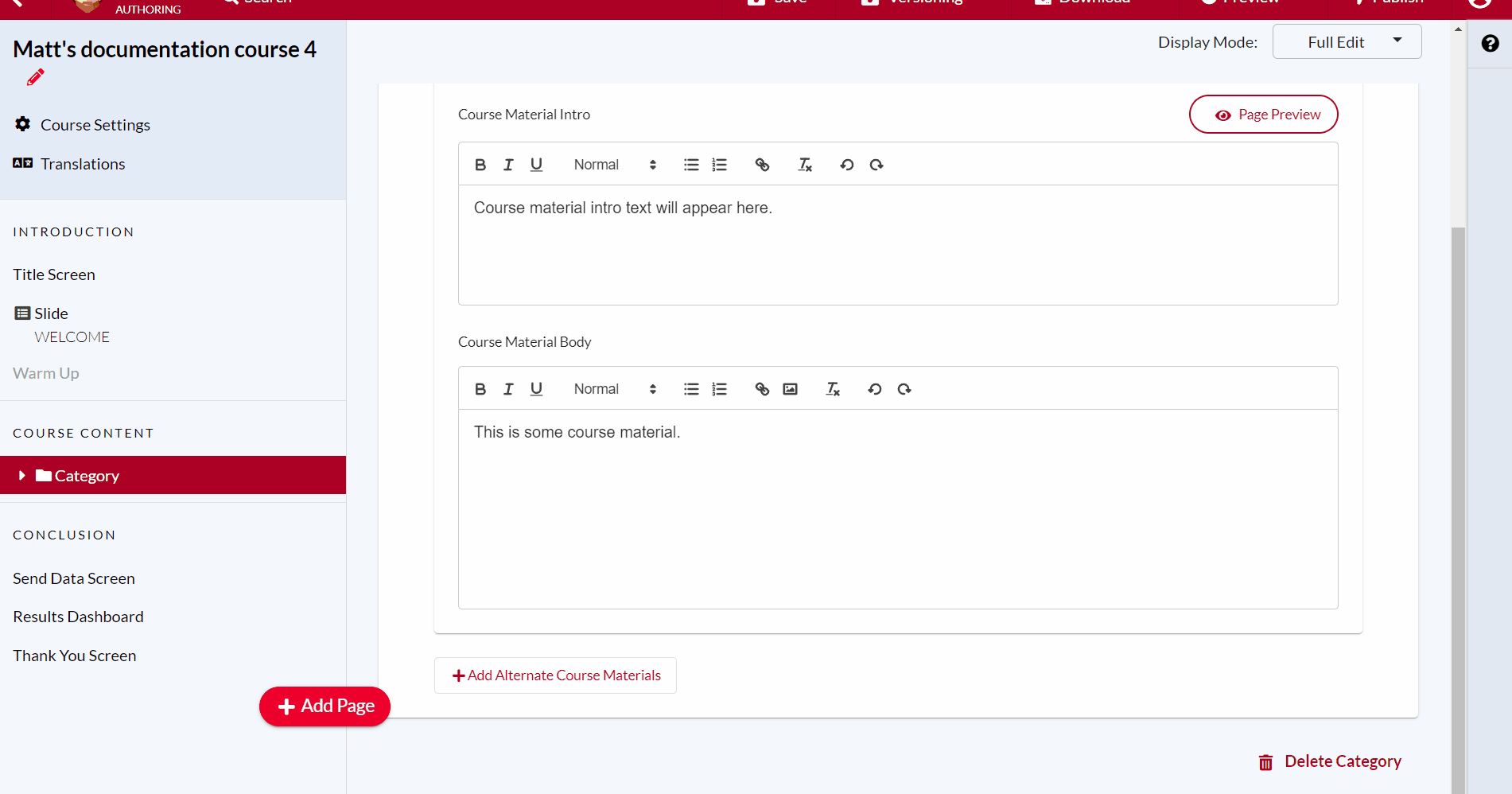Select Translations in the sidebar
The width and height of the screenshot is (1512, 794).
(x=83, y=163)
